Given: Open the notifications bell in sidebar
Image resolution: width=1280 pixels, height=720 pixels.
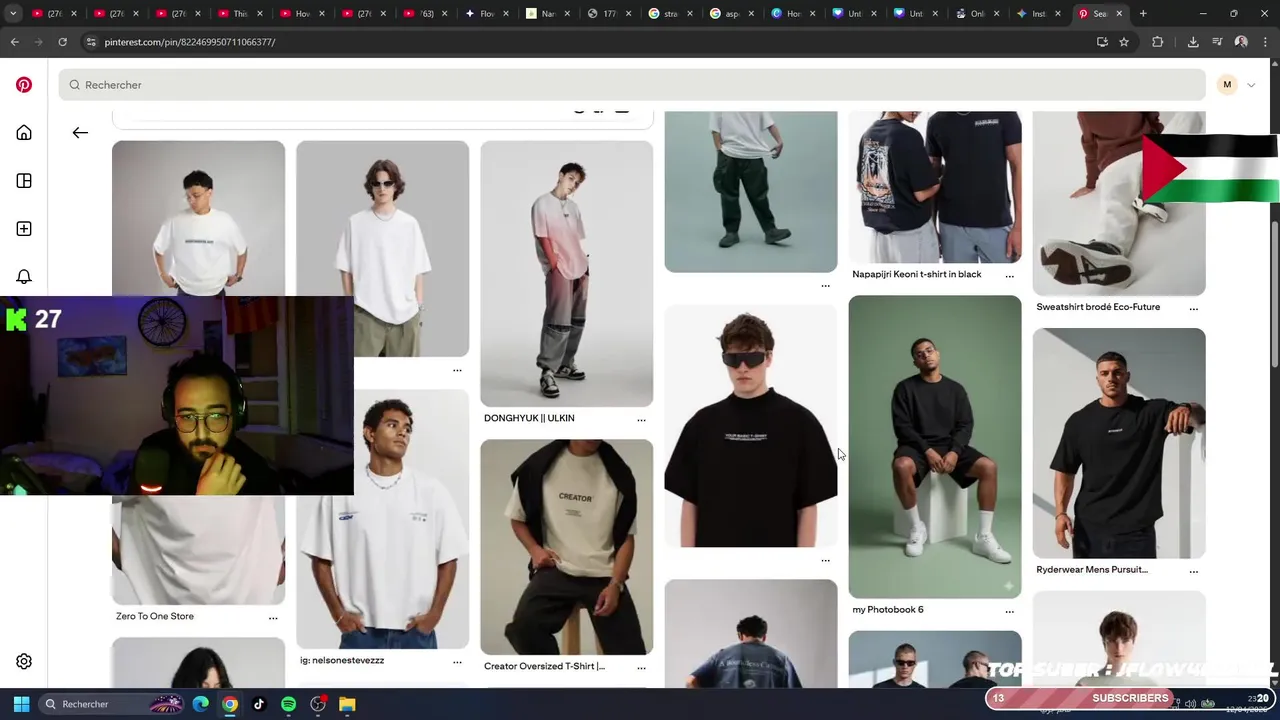Looking at the screenshot, I should click(24, 277).
